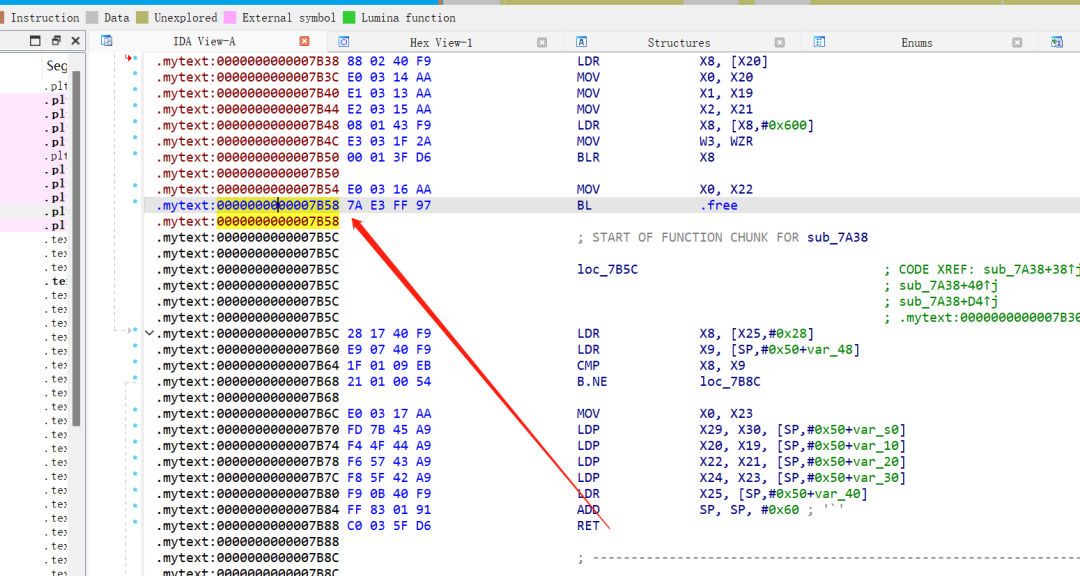Screen dimensions: 1080x576
Task: Click the Structures tab icon
Action: pos(581,42)
